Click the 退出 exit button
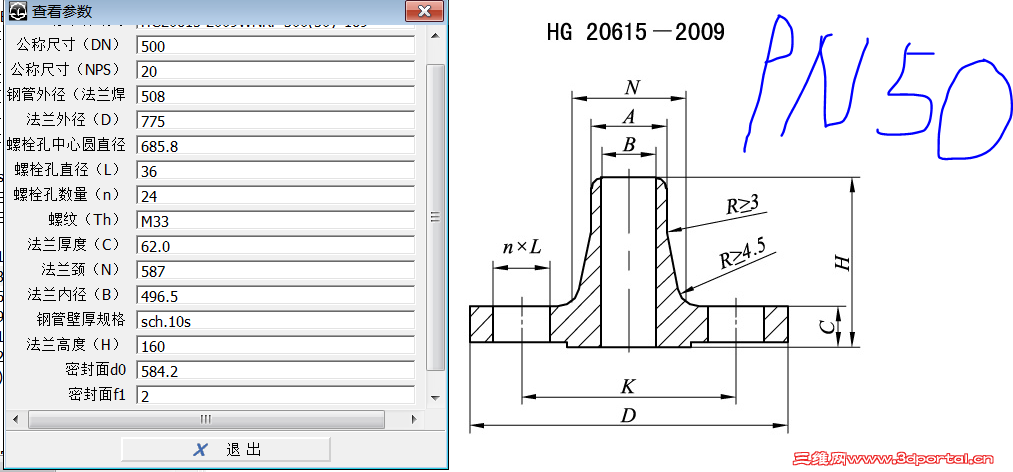This screenshot has height=472, width=1013. (x=225, y=449)
